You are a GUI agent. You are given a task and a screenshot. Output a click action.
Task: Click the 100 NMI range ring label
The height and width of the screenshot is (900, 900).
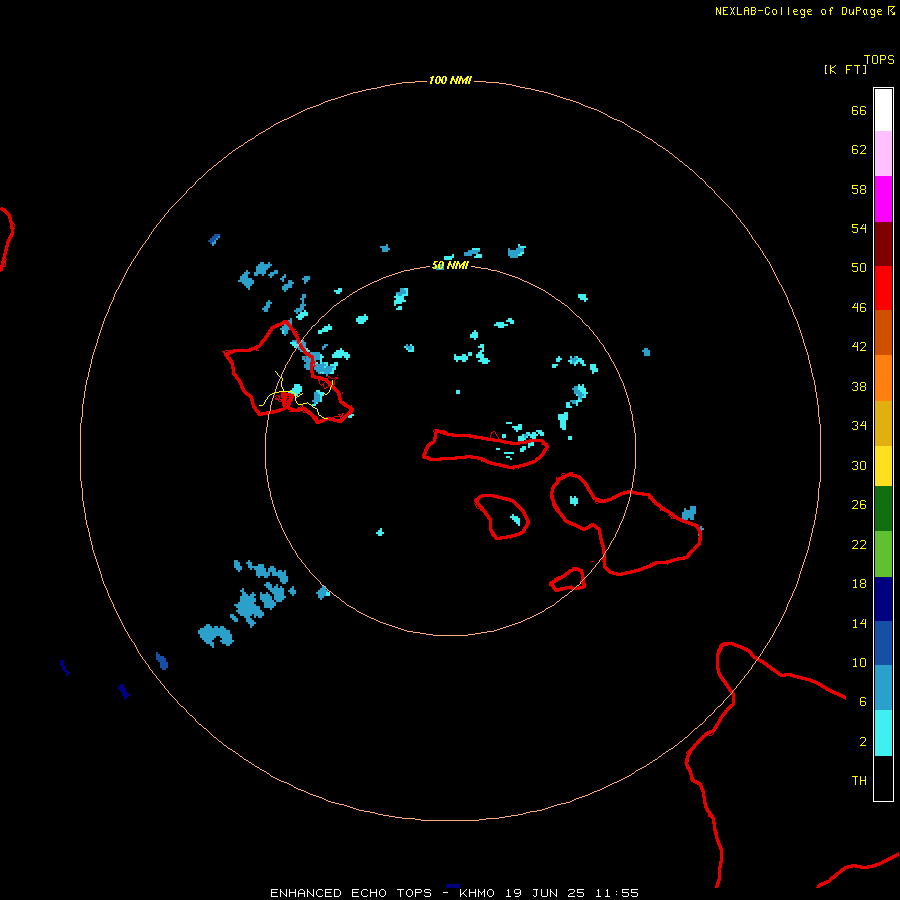coord(450,80)
